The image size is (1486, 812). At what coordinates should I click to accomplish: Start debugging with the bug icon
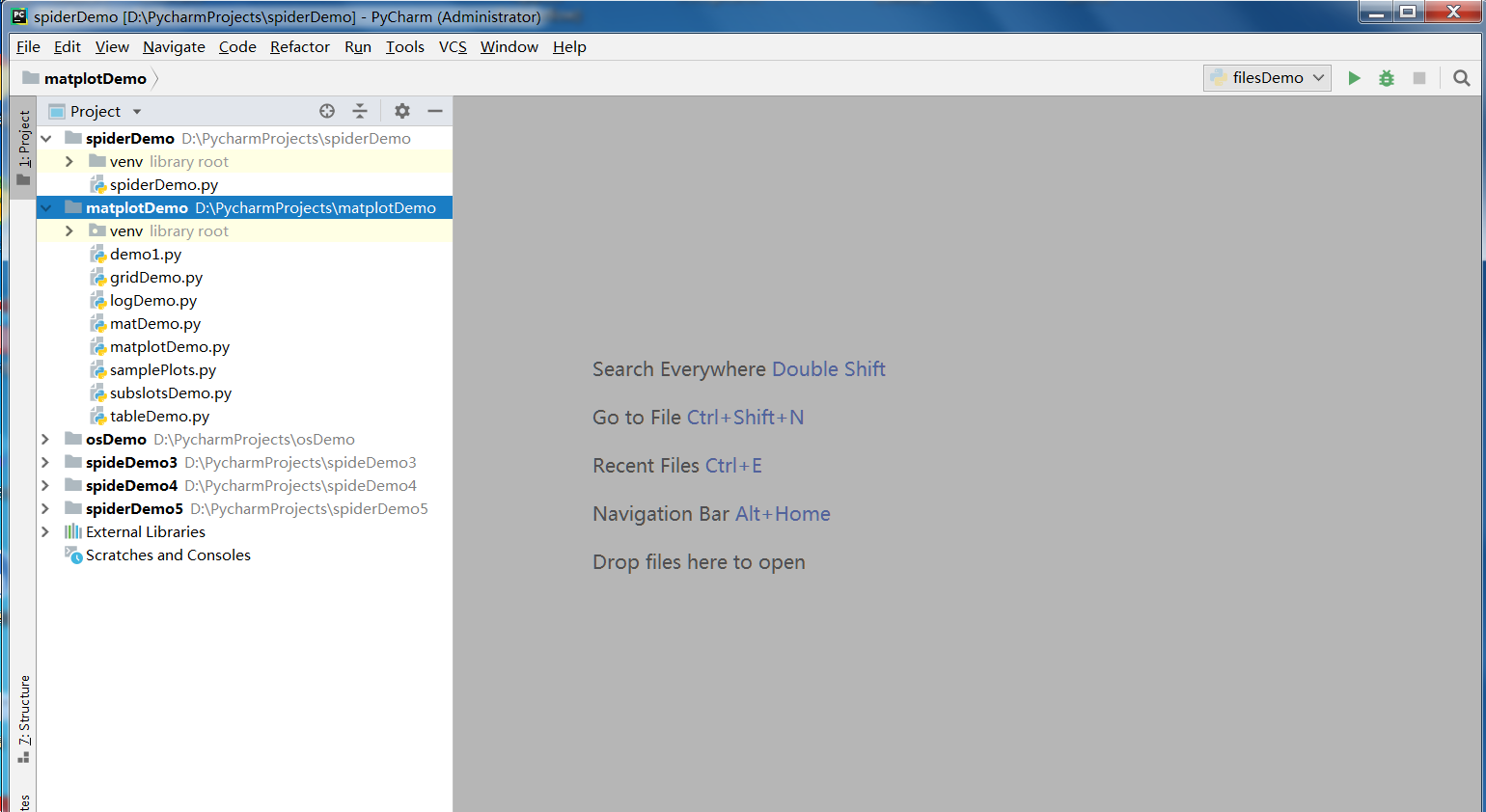(1387, 78)
